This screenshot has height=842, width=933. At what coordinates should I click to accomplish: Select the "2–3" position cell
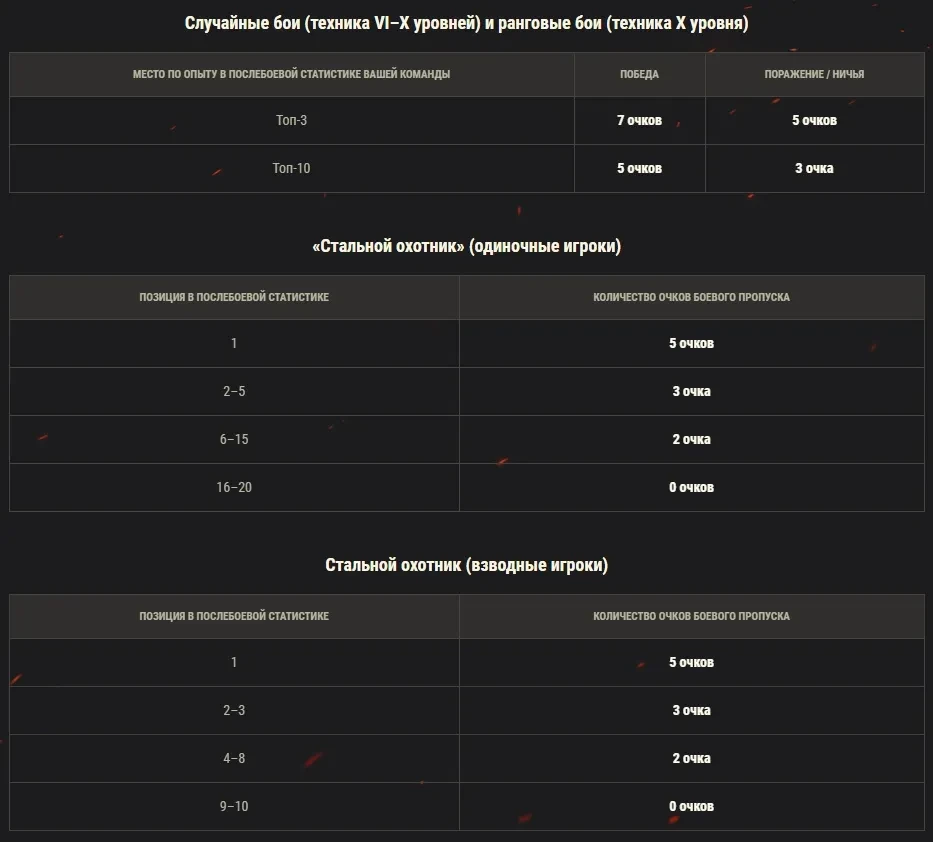[x=234, y=711]
